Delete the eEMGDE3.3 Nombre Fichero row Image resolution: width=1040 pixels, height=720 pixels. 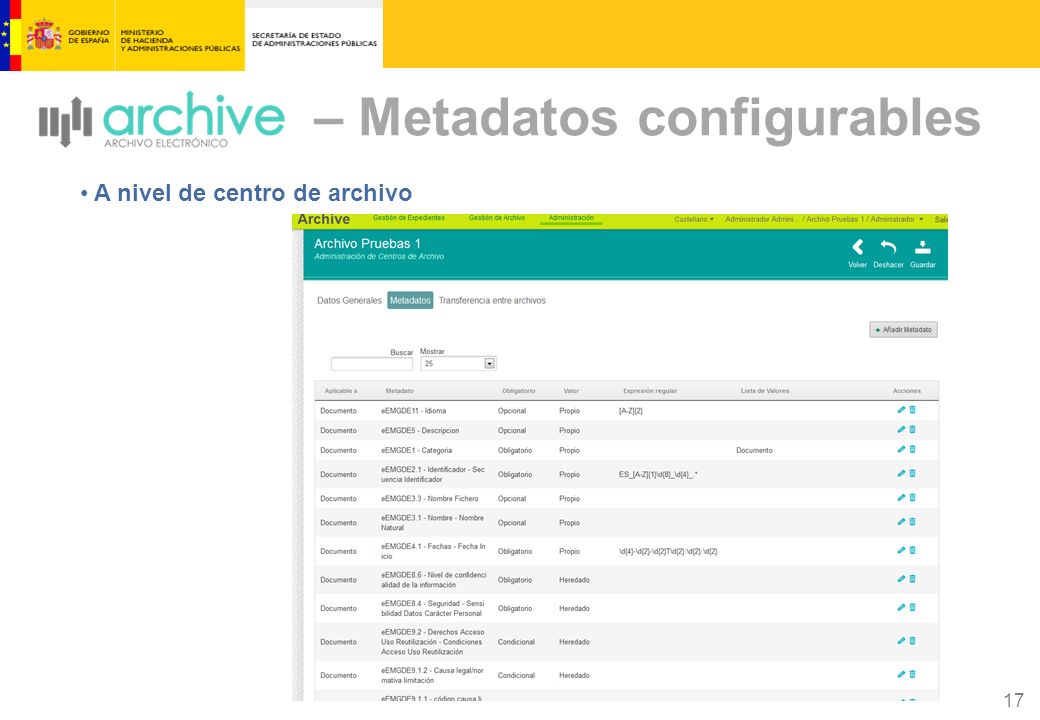click(x=913, y=497)
